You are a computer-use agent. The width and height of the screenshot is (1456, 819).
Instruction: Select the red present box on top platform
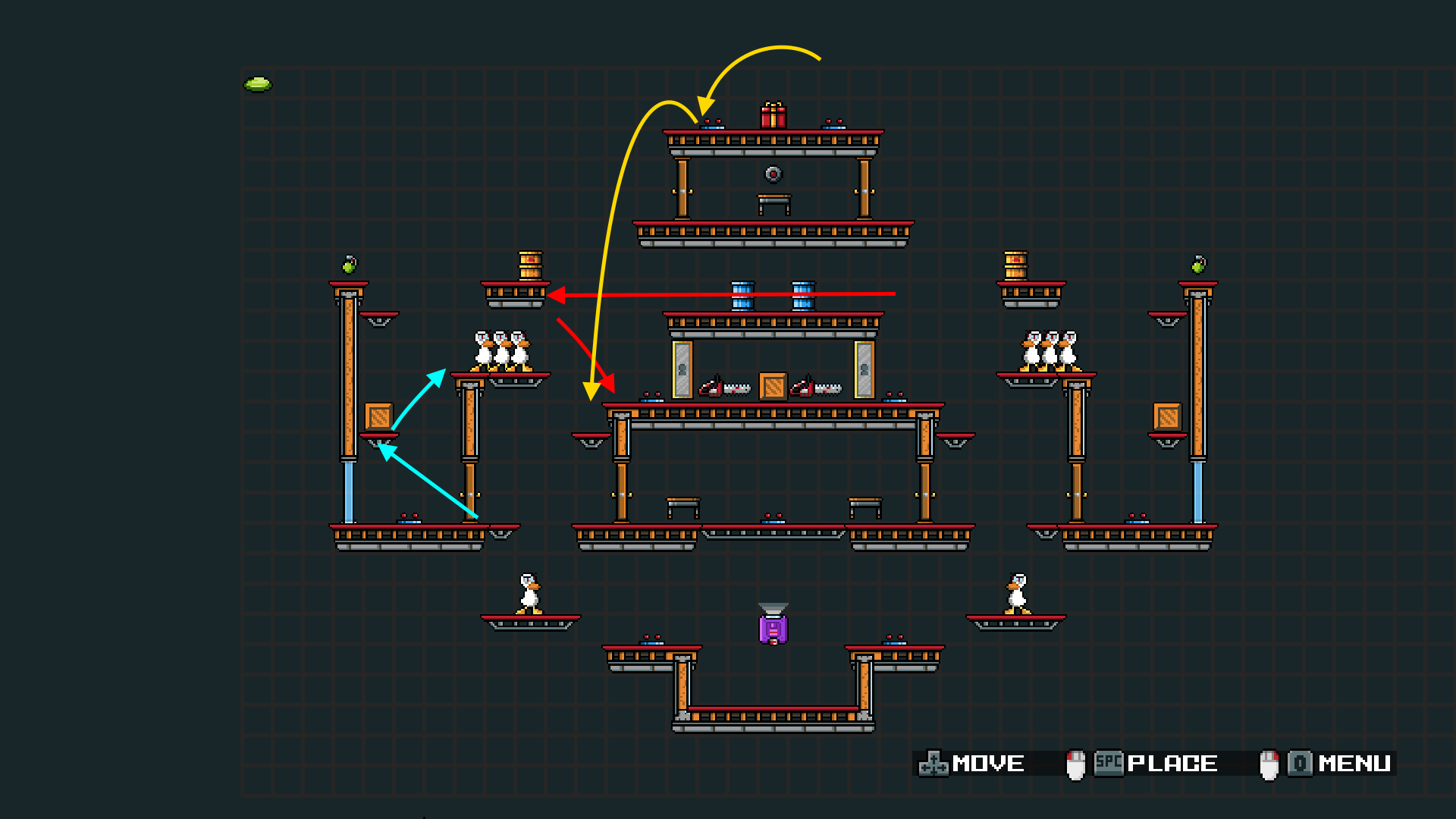click(x=773, y=115)
